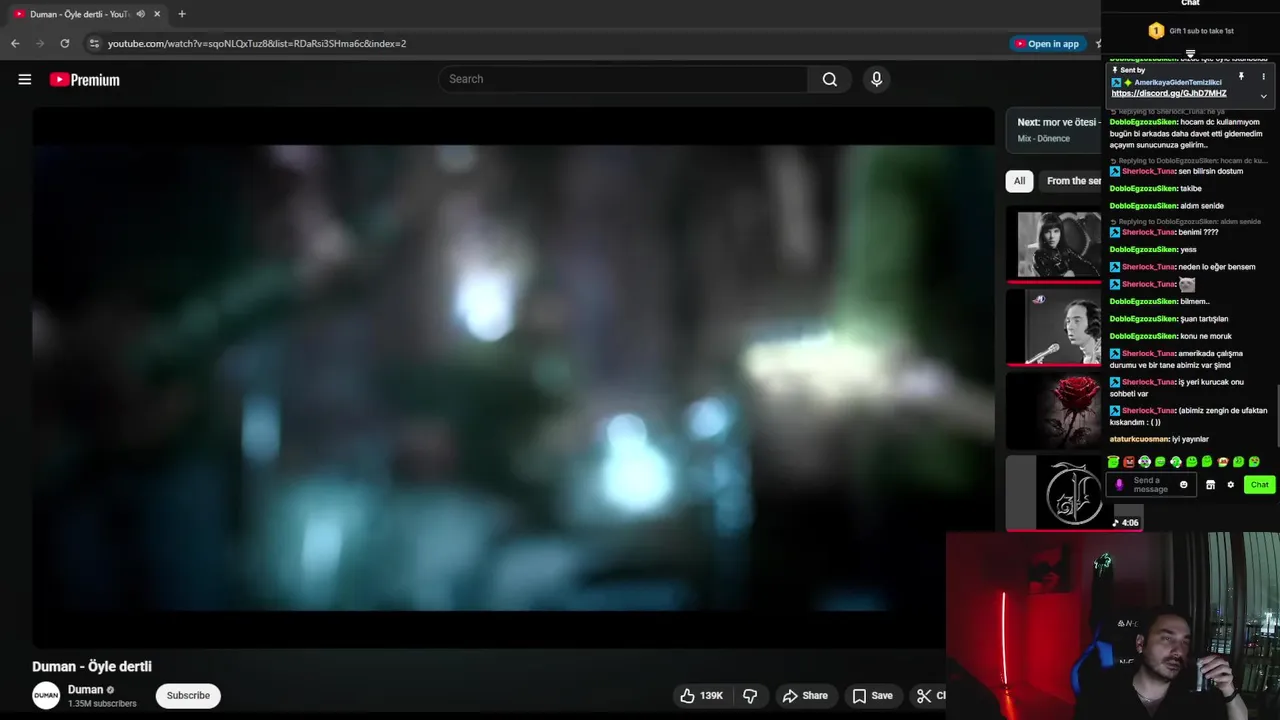Viewport: 1280px width, 720px height.
Task: Click the magnifier search button
Action: click(829, 79)
